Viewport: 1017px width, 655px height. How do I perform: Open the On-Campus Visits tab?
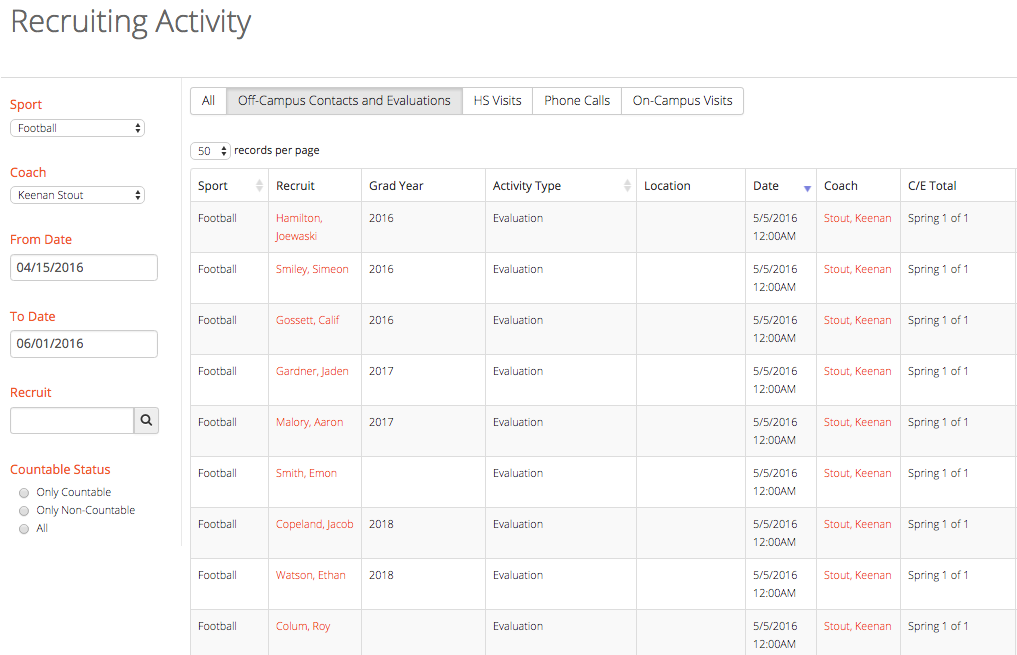(x=682, y=101)
